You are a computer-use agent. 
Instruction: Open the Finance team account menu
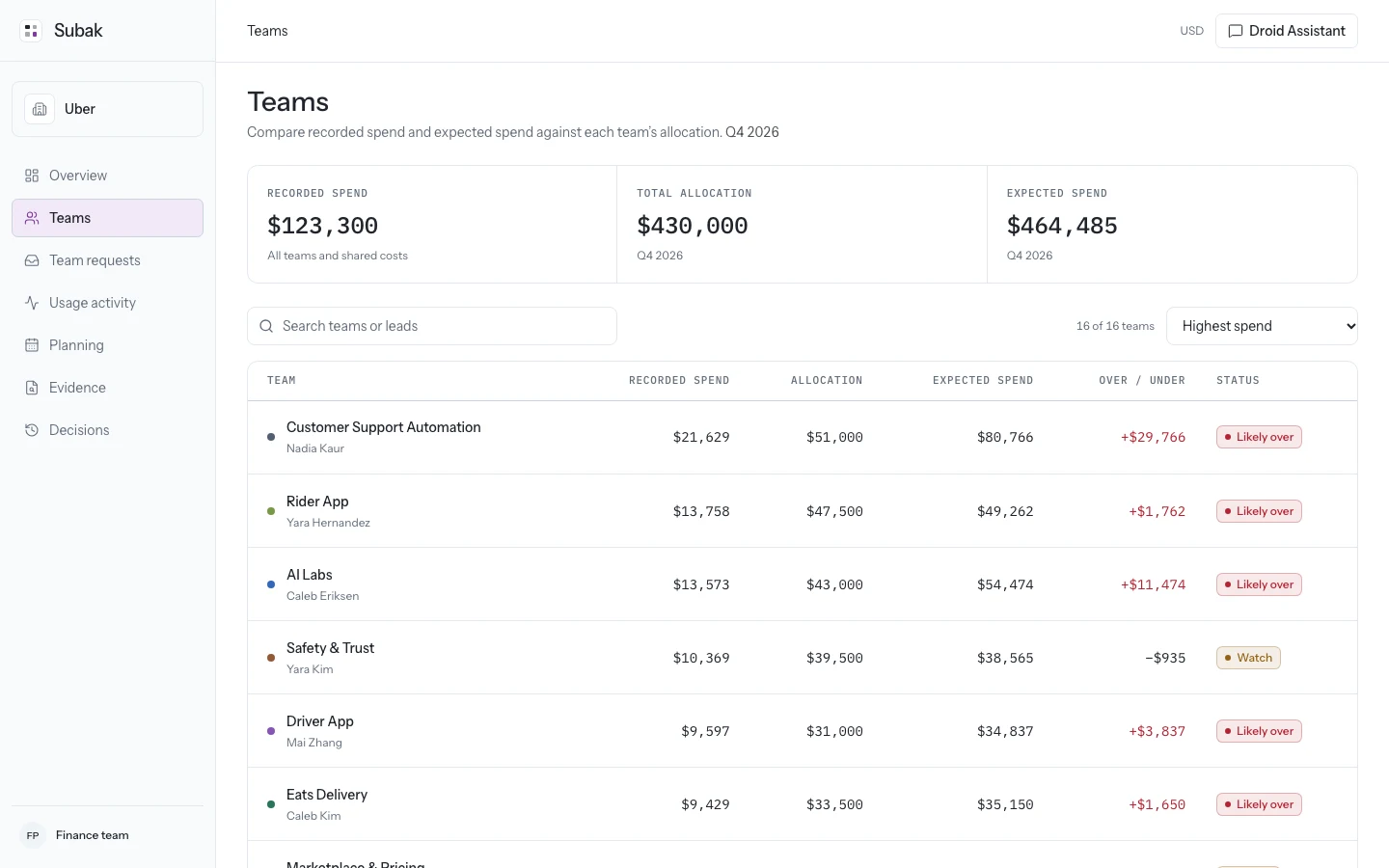coord(107,835)
